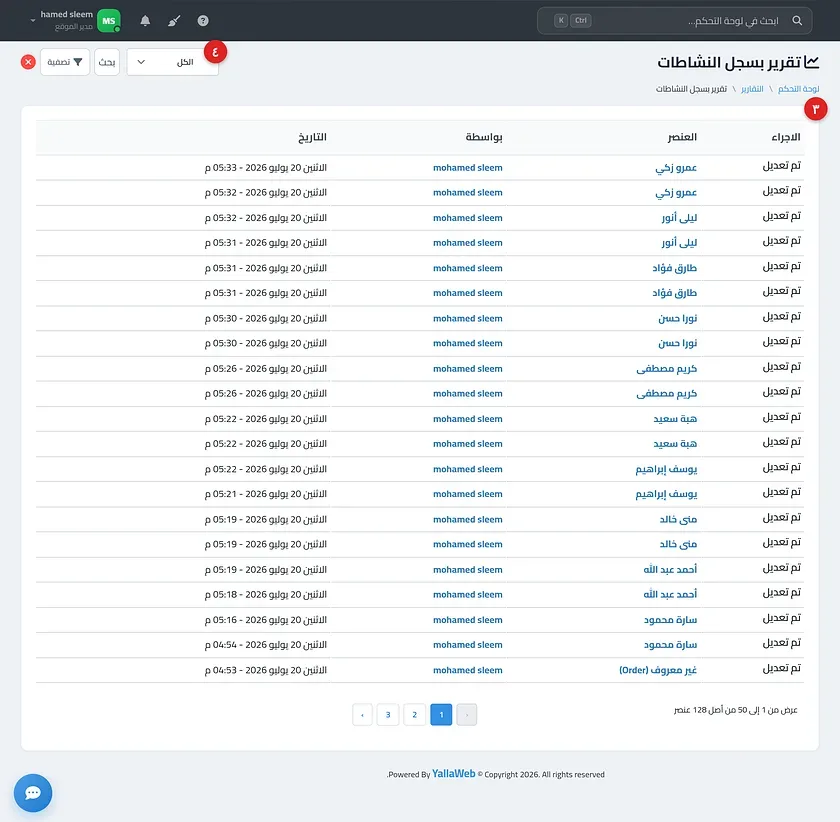
Task: Open أحمد عبد الله entry at 05:19
Action: pos(670,570)
